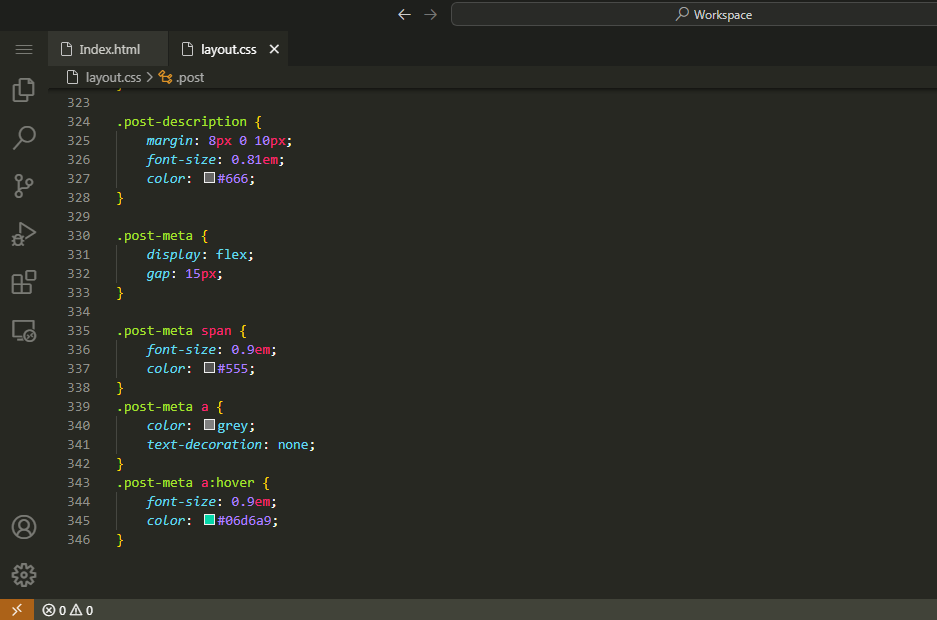
Task: Show errors and warnings count panel
Action: coord(68,610)
